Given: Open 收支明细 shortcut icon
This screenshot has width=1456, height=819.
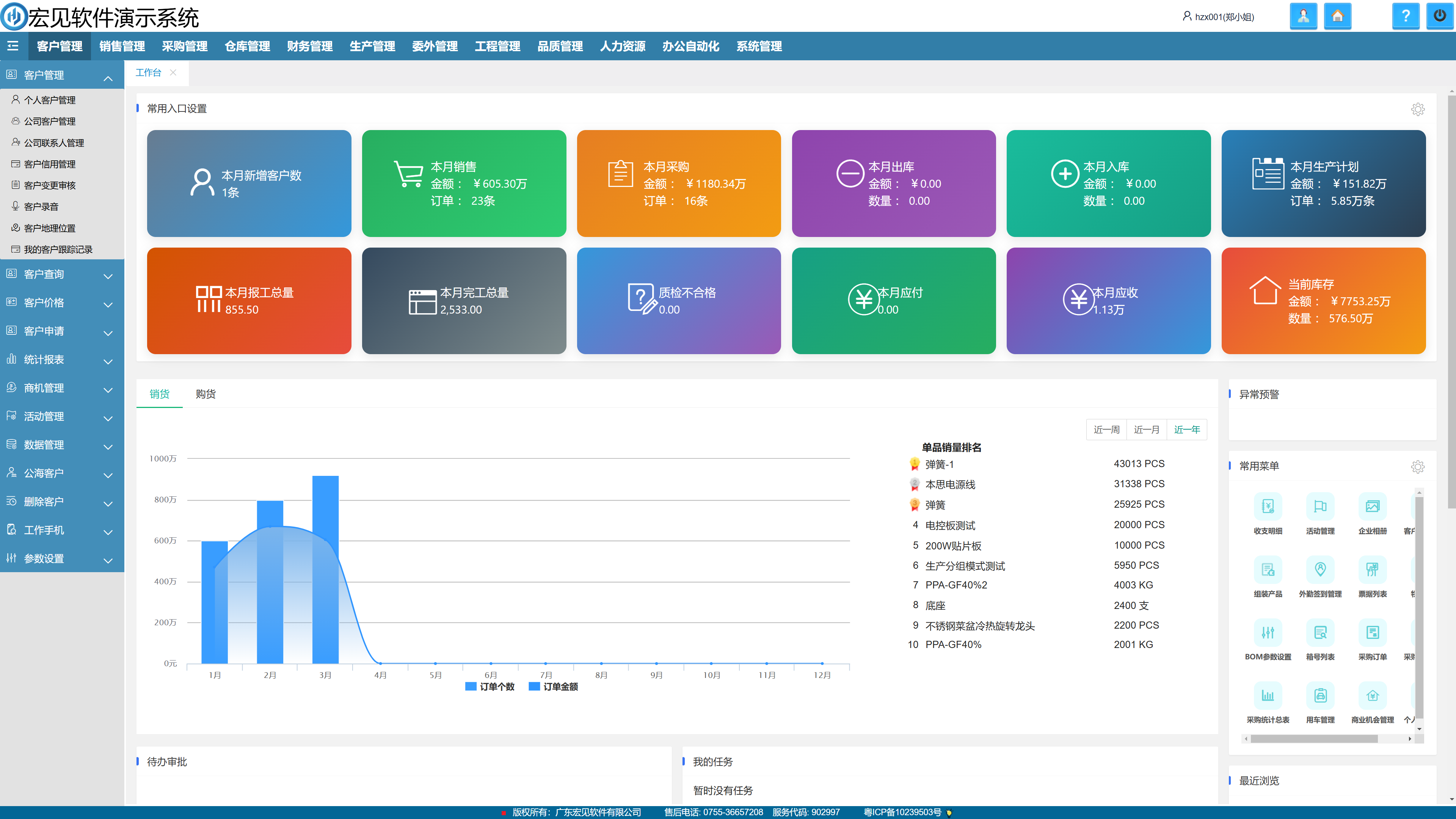Looking at the screenshot, I should tap(1268, 507).
